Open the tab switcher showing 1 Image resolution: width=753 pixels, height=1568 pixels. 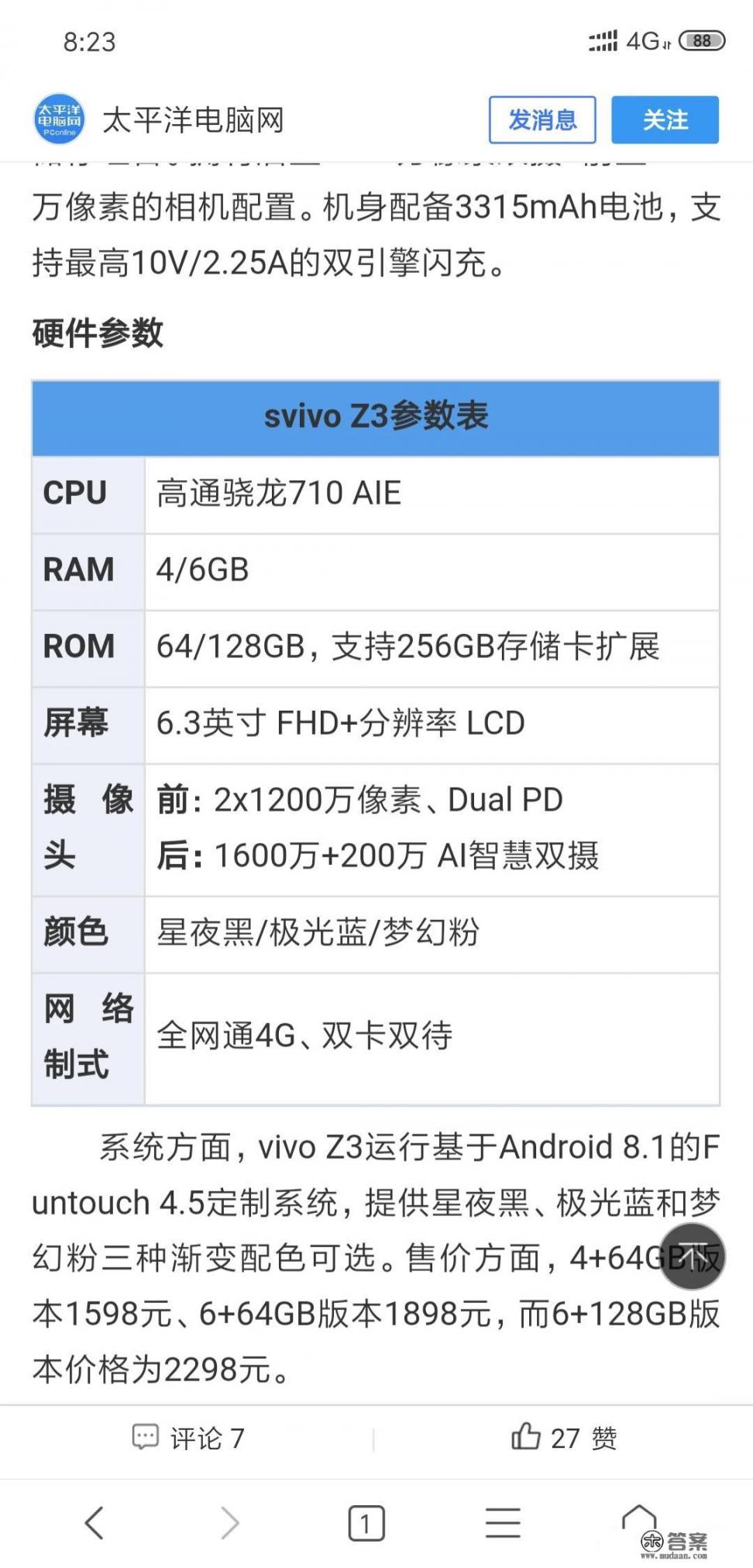365,1523
